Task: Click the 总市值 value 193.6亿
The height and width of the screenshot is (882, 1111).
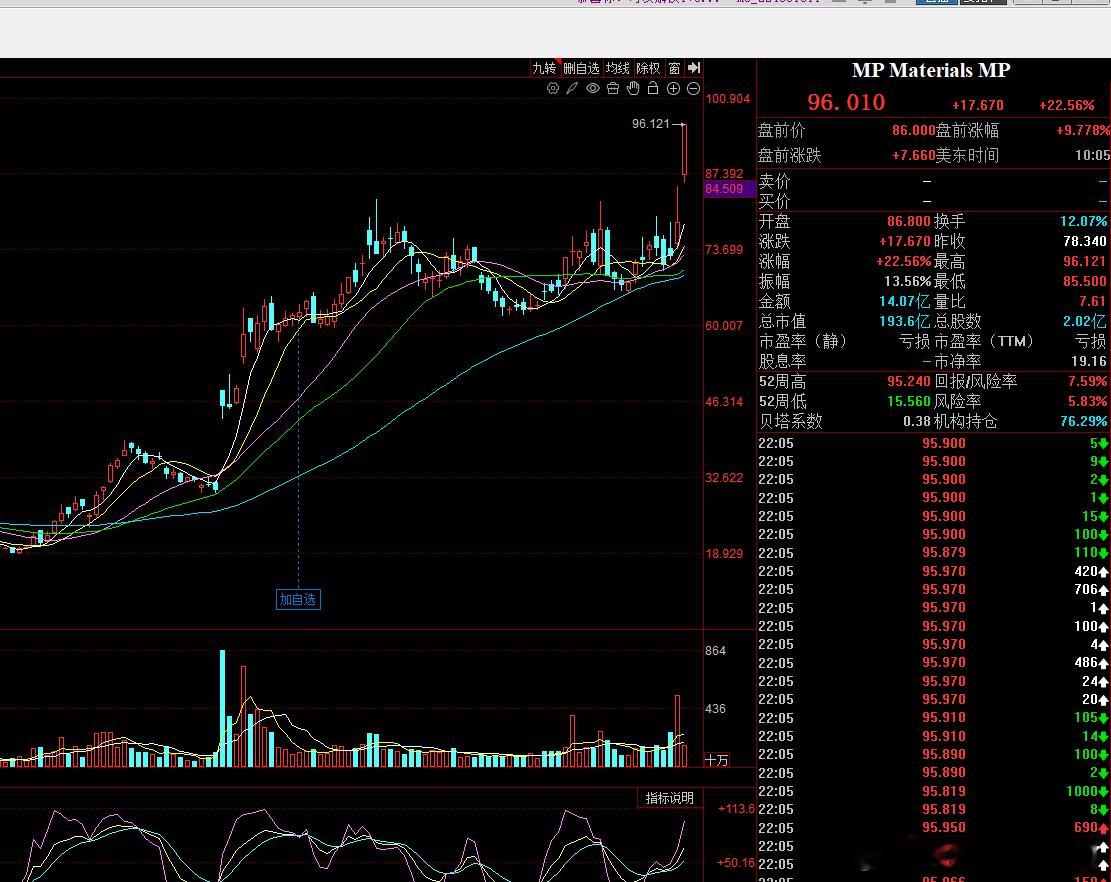Action: (904, 321)
